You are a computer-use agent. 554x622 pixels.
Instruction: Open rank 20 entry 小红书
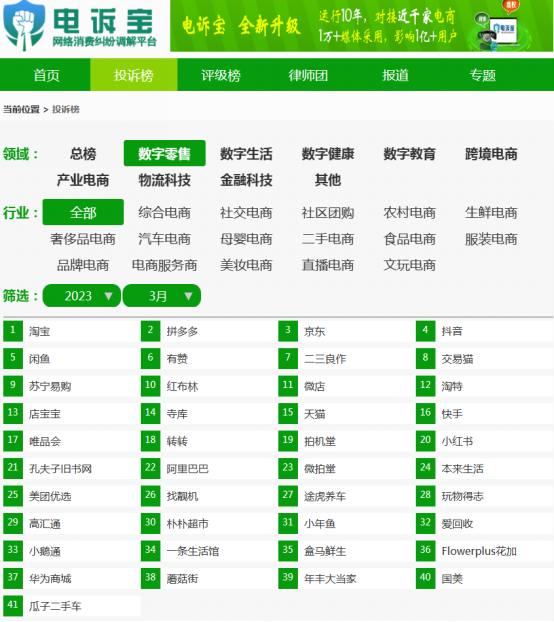point(458,441)
